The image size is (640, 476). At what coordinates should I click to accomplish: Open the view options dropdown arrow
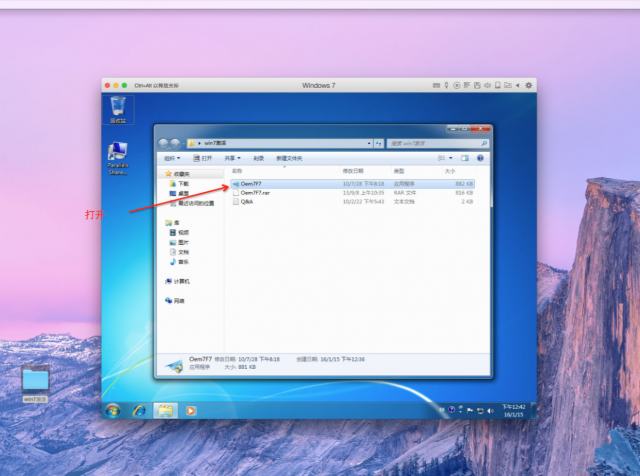451,158
